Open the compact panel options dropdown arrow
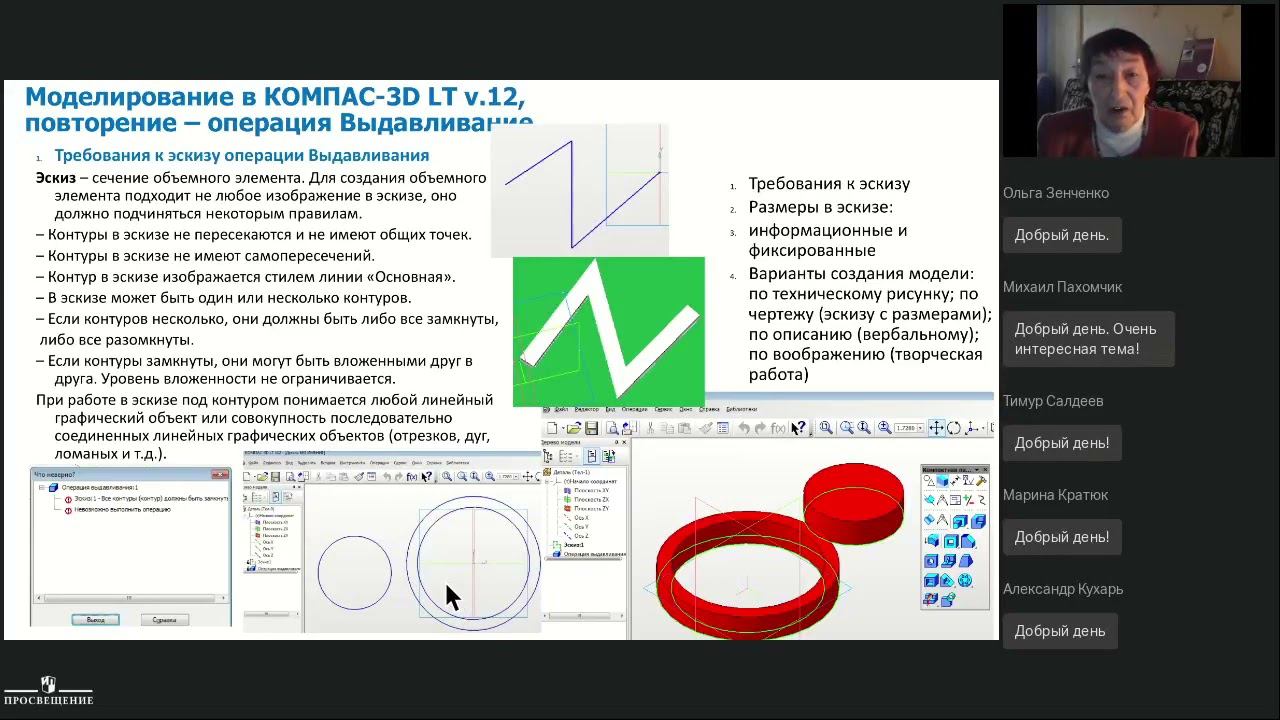The height and width of the screenshot is (720, 1280). pos(975,469)
